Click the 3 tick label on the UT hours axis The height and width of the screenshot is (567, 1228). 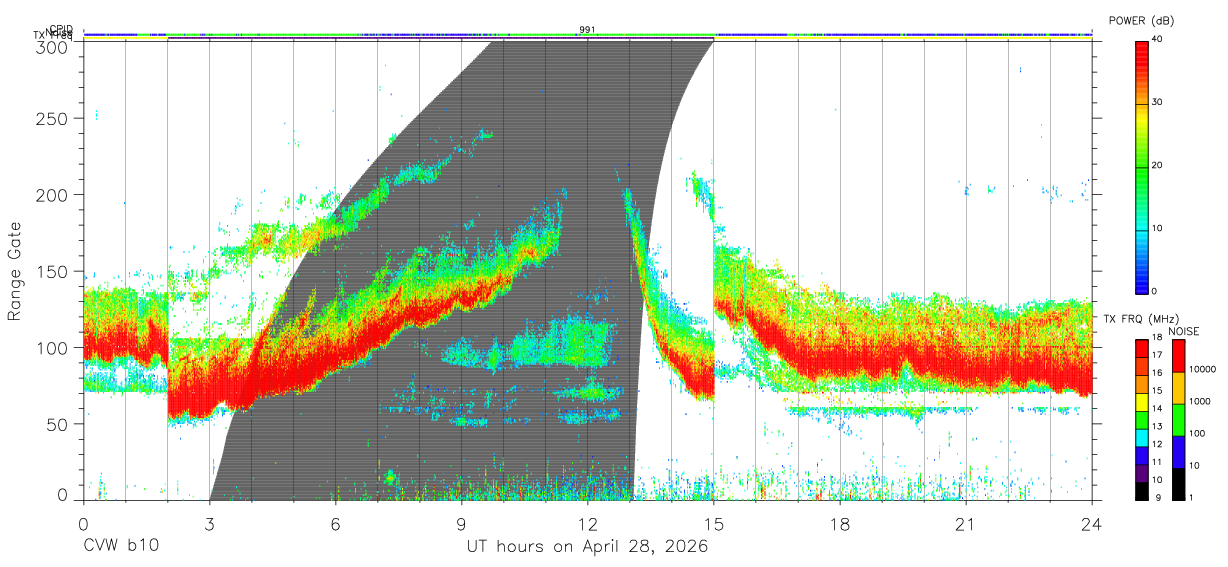pyautogui.click(x=209, y=524)
